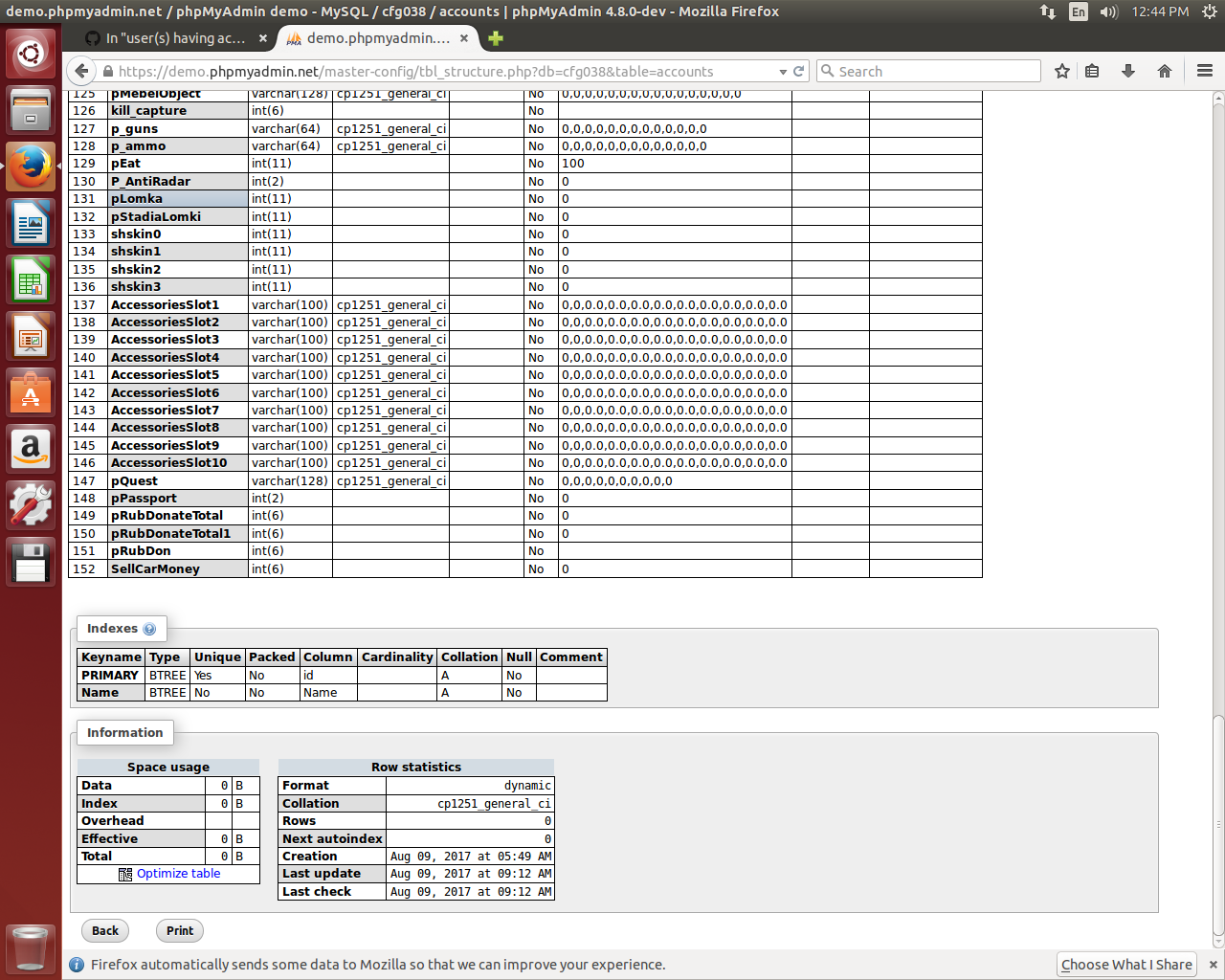Open LibreOffice Impress in launcher

pyautogui.click(x=31, y=336)
